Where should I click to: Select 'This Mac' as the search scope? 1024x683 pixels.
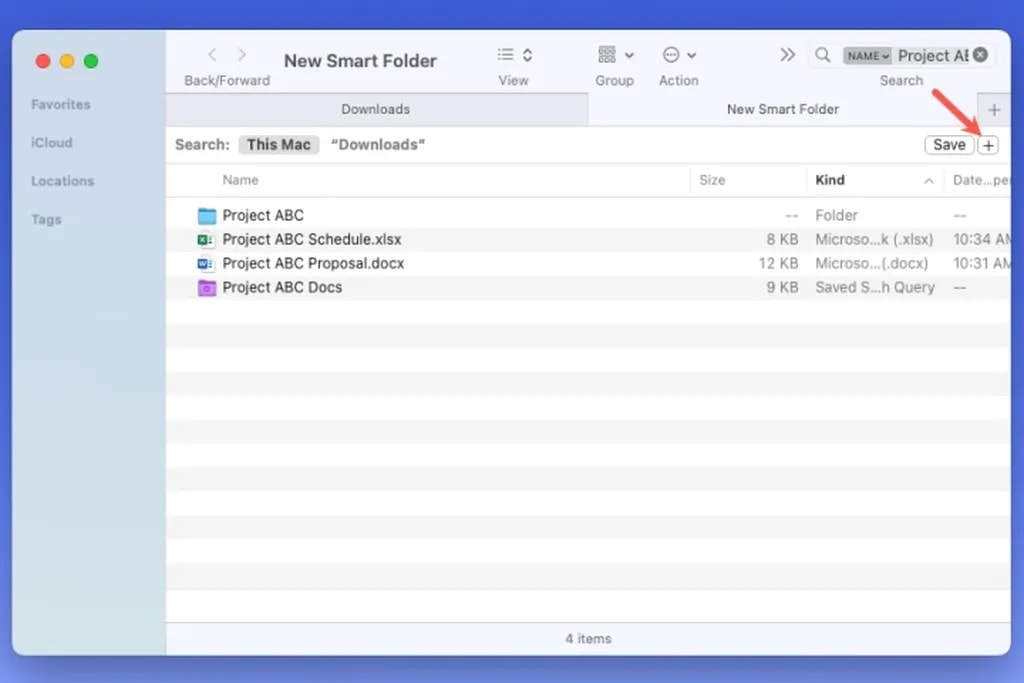[x=278, y=144]
